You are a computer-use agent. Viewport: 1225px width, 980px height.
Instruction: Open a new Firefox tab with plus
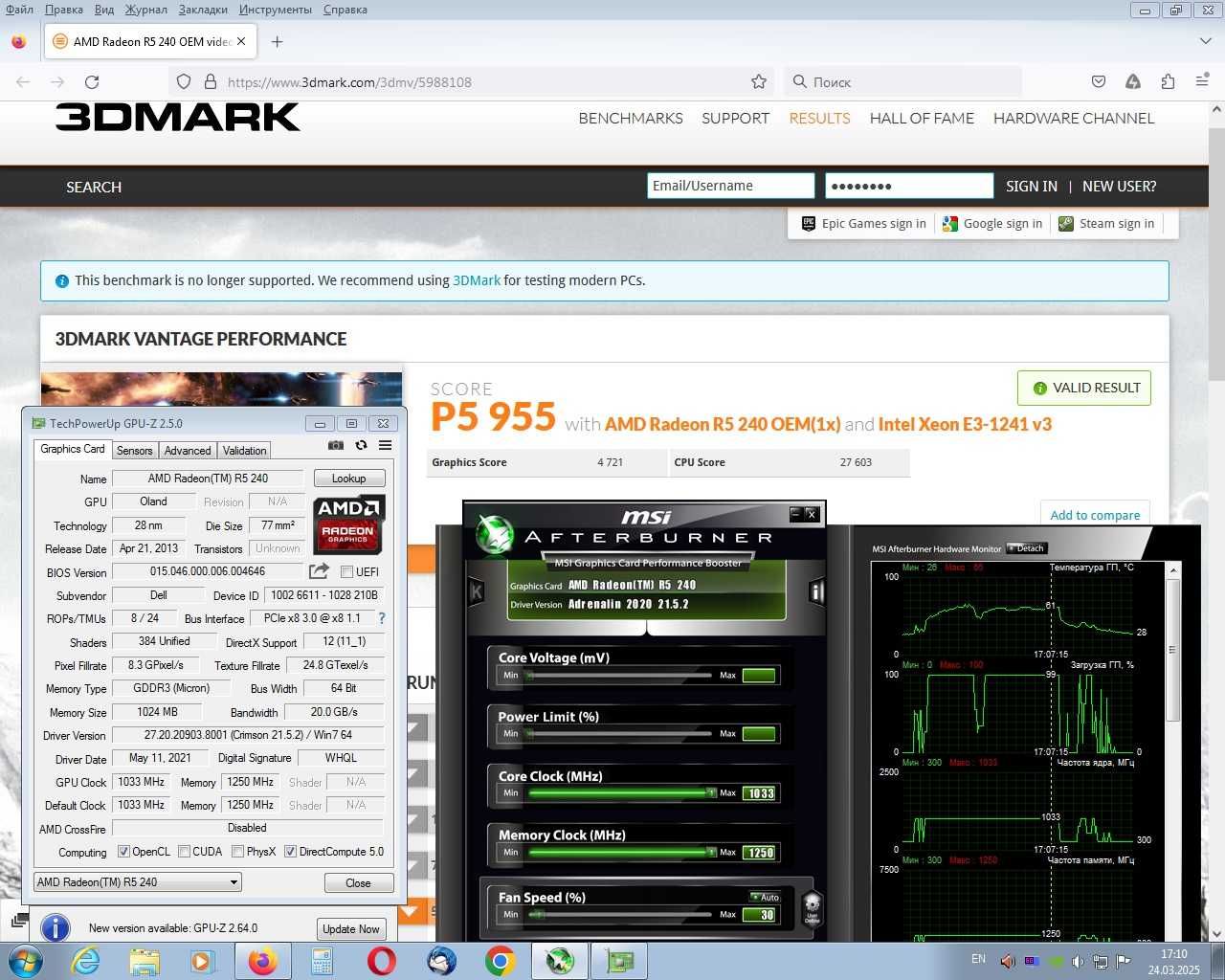click(277, 41)
